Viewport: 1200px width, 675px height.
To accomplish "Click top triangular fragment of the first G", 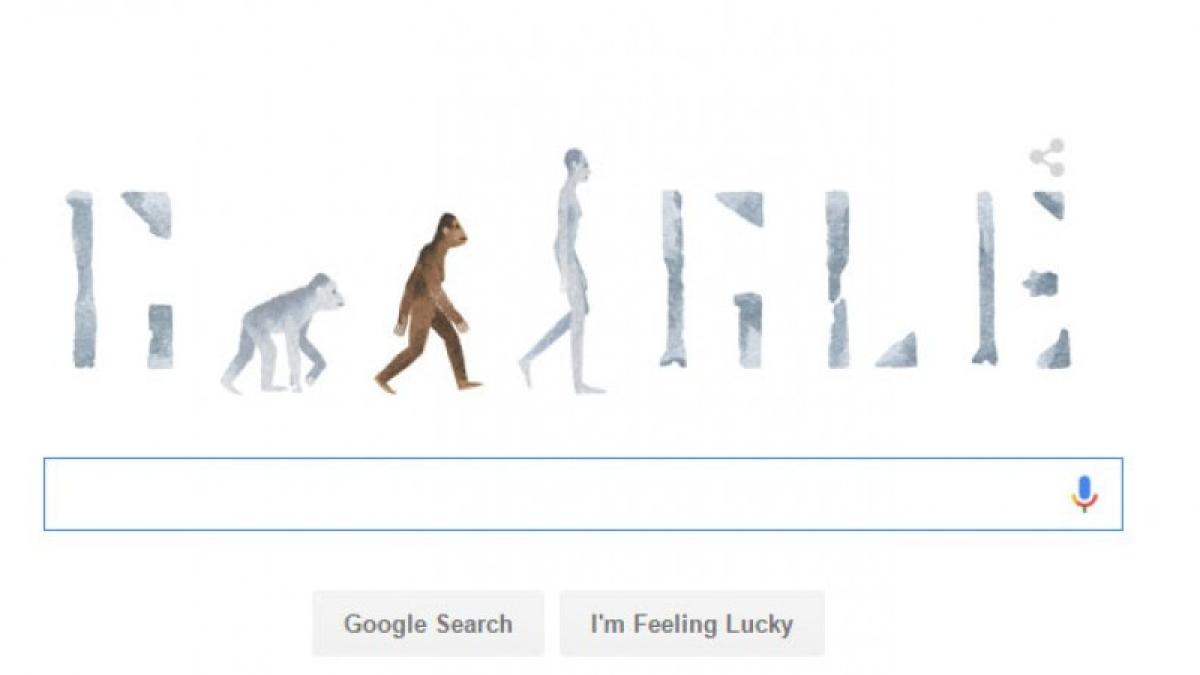I will [149, 213].
